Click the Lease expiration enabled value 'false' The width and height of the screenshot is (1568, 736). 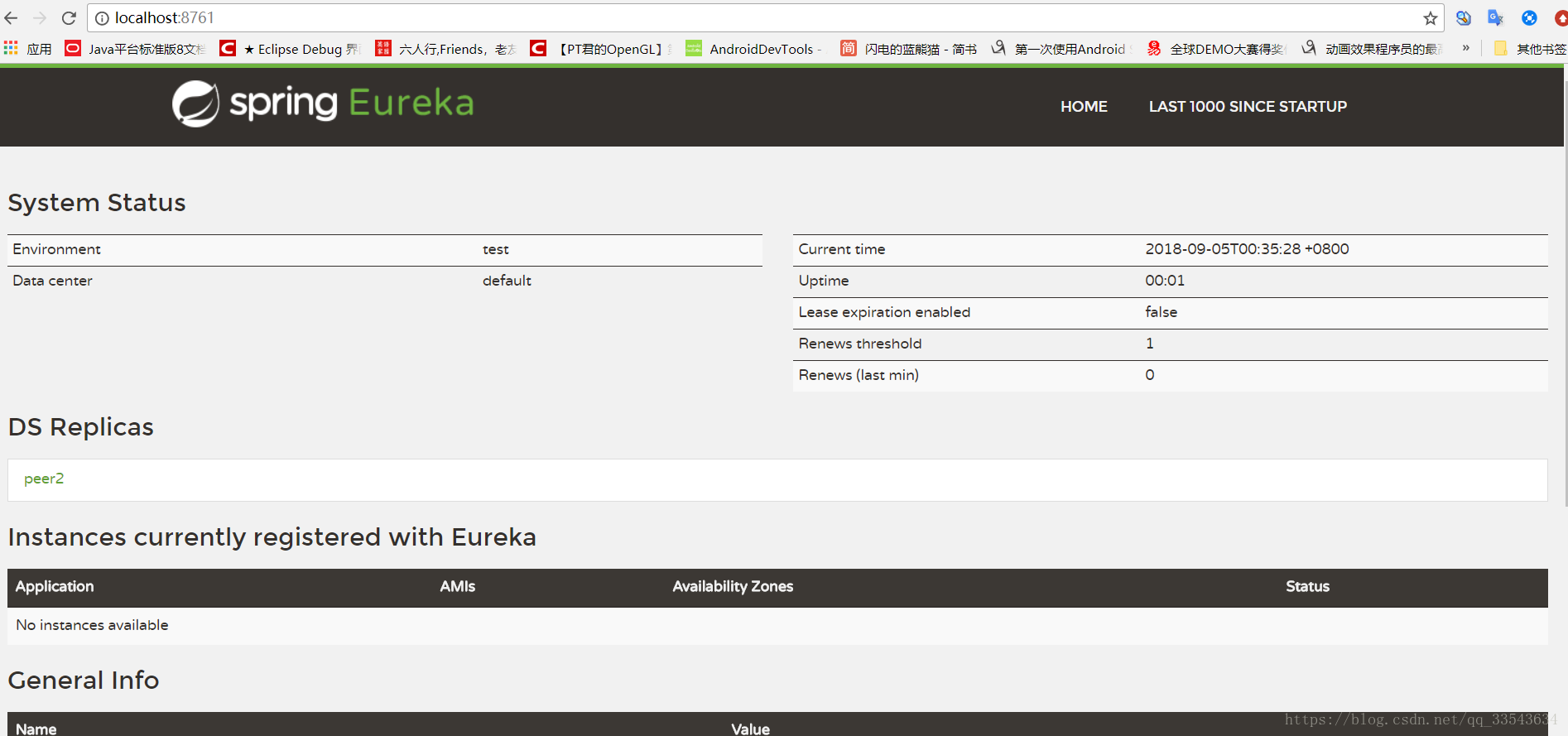(1161, 312)
